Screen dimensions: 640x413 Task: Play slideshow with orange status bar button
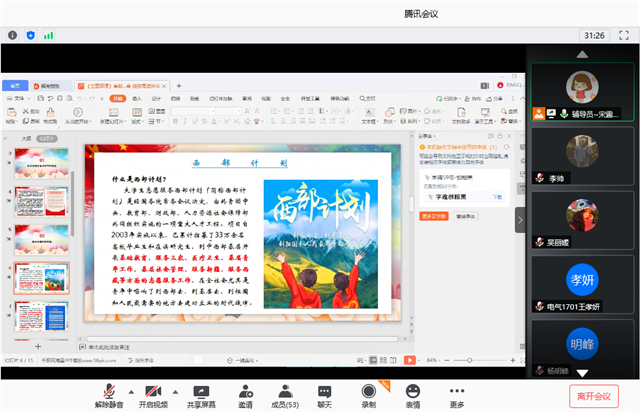(x=409, y=360)
